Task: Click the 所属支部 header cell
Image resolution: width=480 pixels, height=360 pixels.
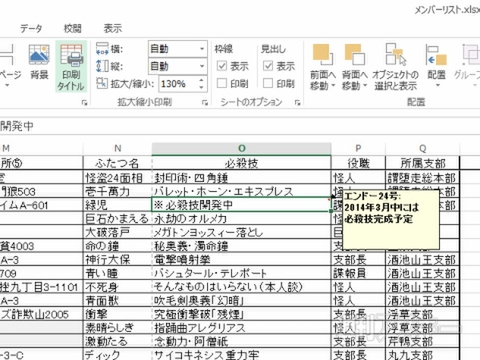Action: coord(422,163)
